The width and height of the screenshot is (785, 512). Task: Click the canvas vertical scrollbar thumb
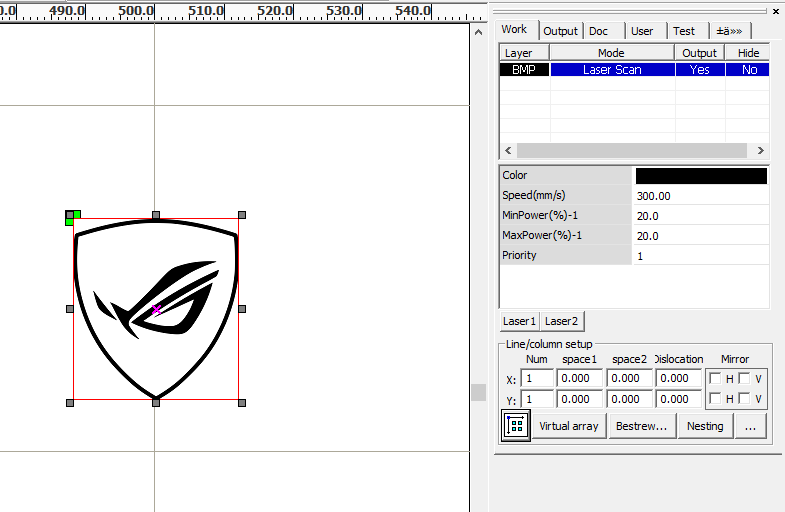tap(479, 392)
